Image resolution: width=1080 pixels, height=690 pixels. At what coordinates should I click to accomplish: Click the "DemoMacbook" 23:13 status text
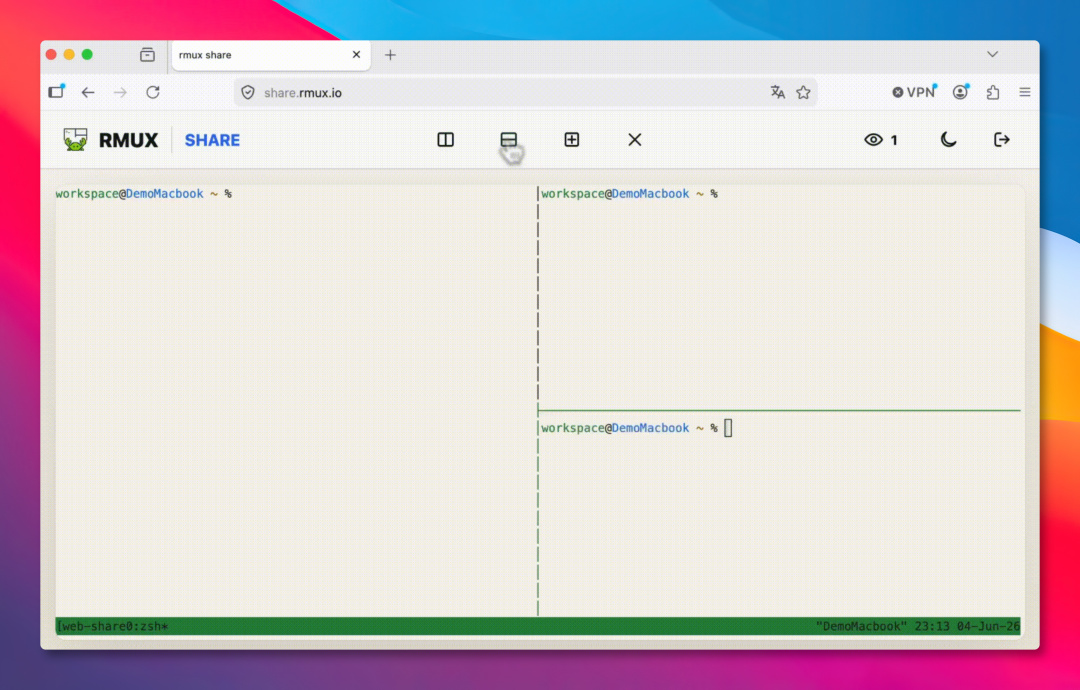(918, 626)
